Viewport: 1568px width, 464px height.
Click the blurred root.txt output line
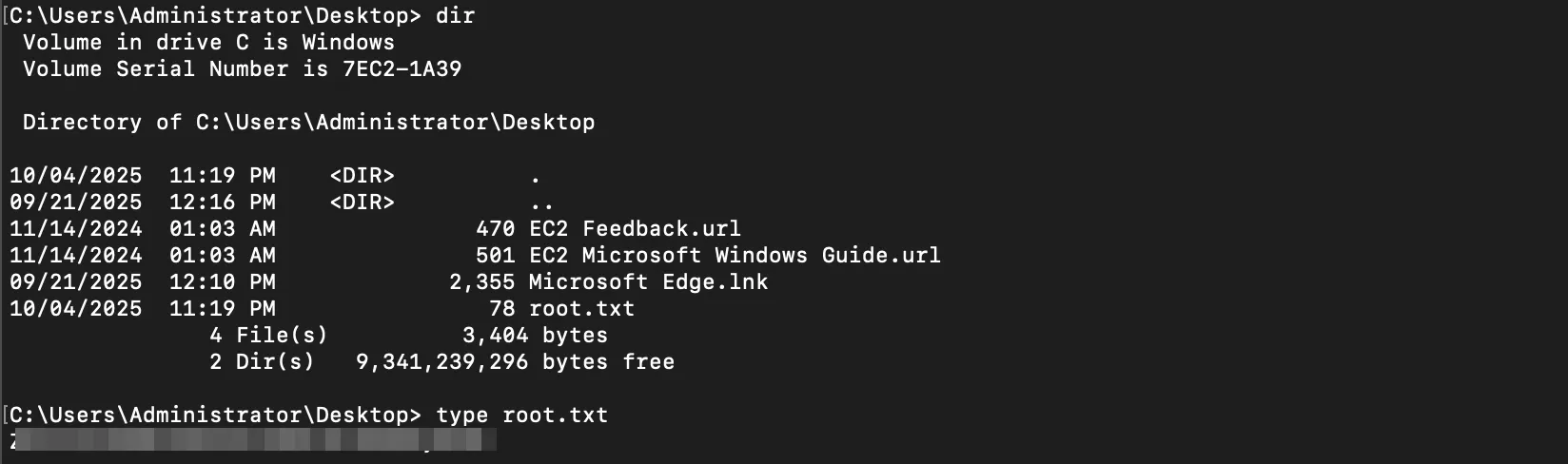tap(253, 439)
